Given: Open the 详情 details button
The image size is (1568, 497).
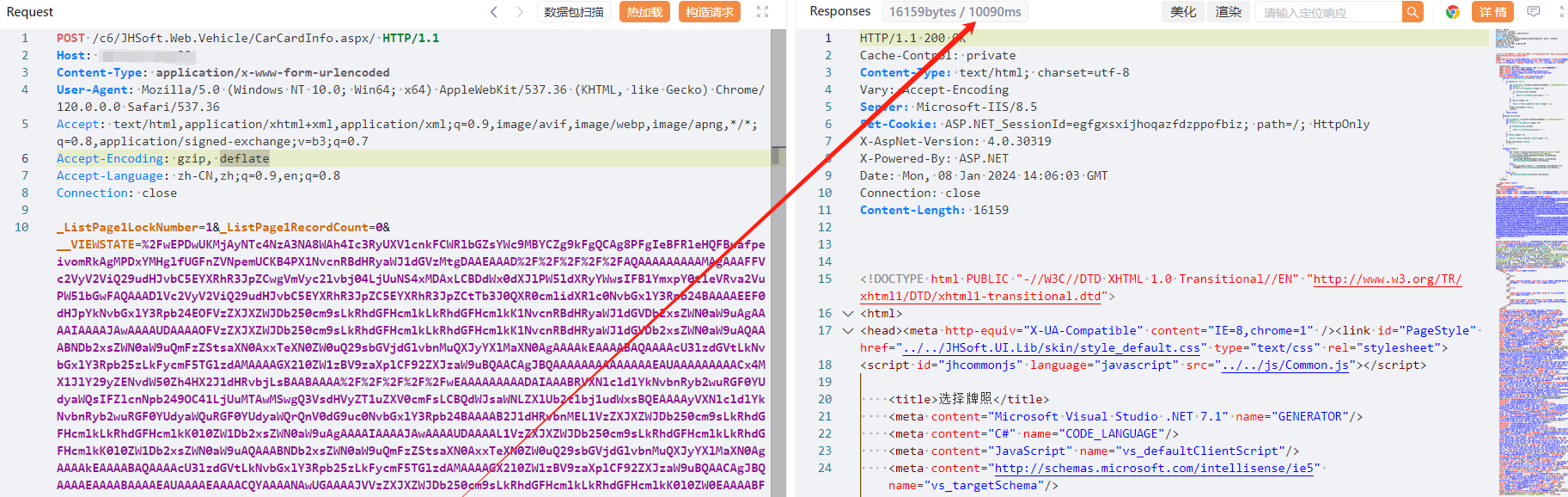Looking at the screenshot, I should click(1493, 12).
